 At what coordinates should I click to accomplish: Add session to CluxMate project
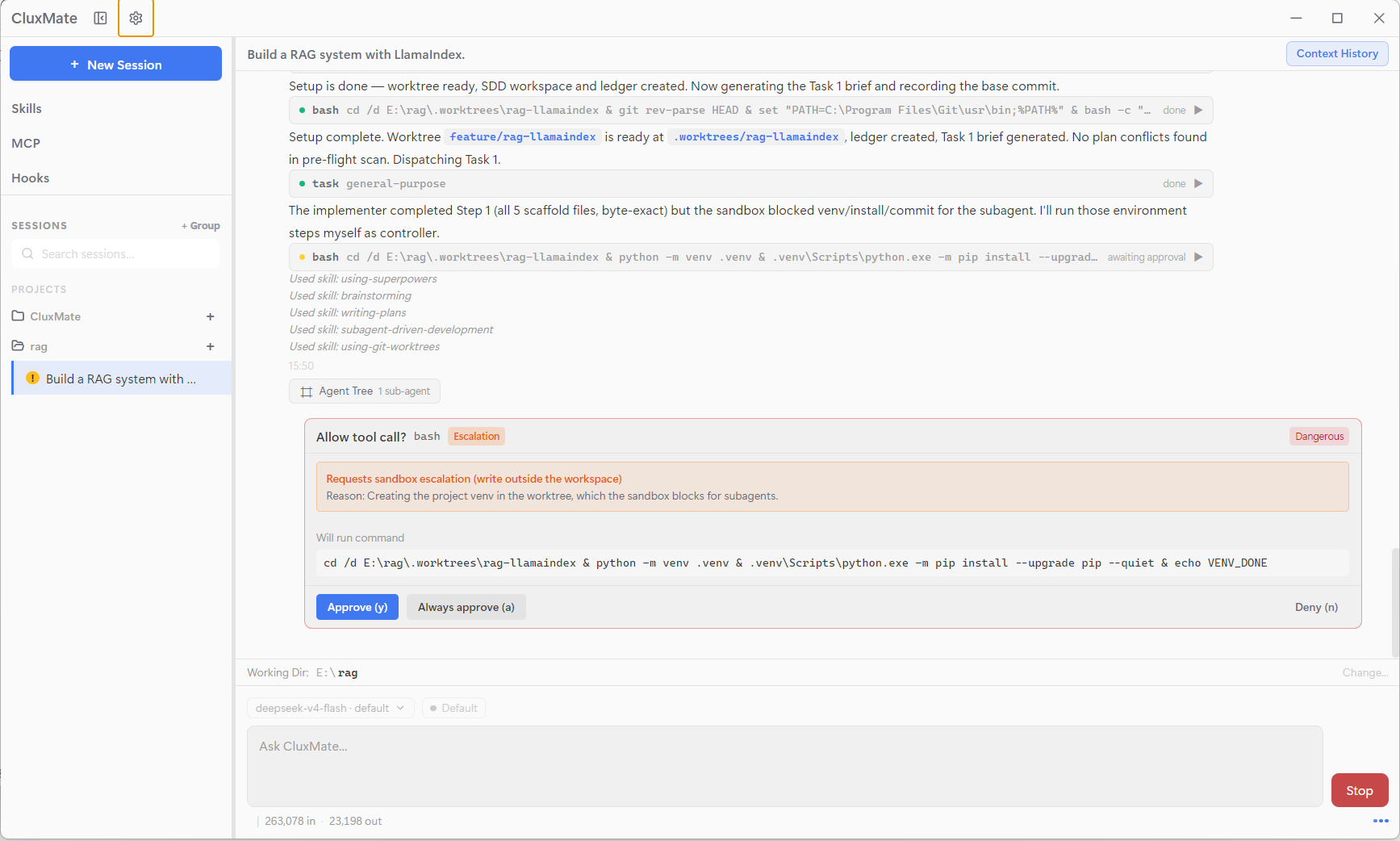(211, 316)
